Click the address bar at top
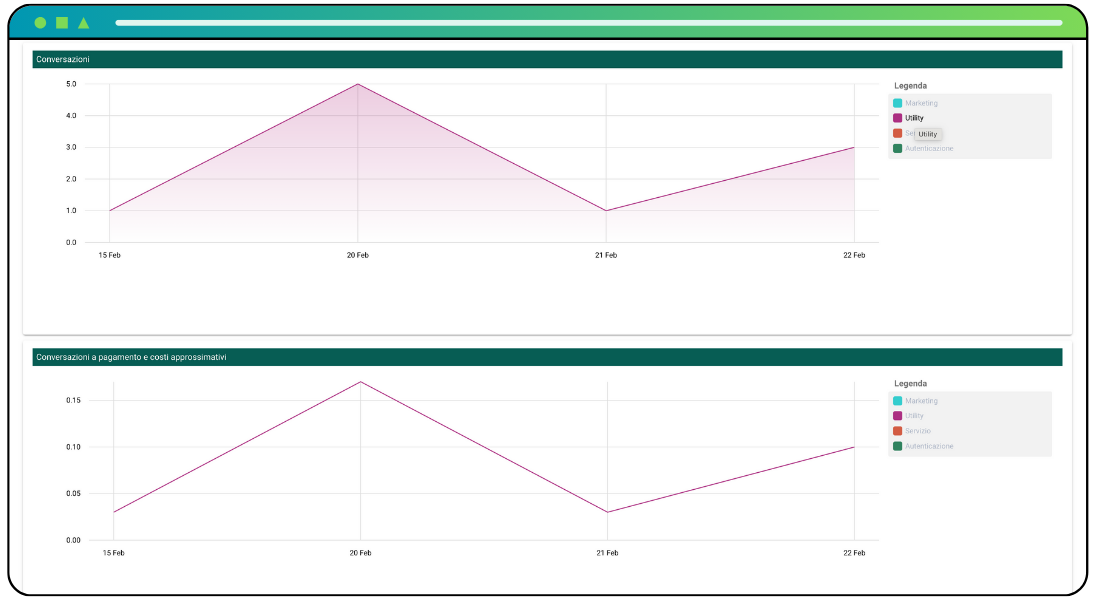This screenshot has height=600, width=1100. [589, 23]
